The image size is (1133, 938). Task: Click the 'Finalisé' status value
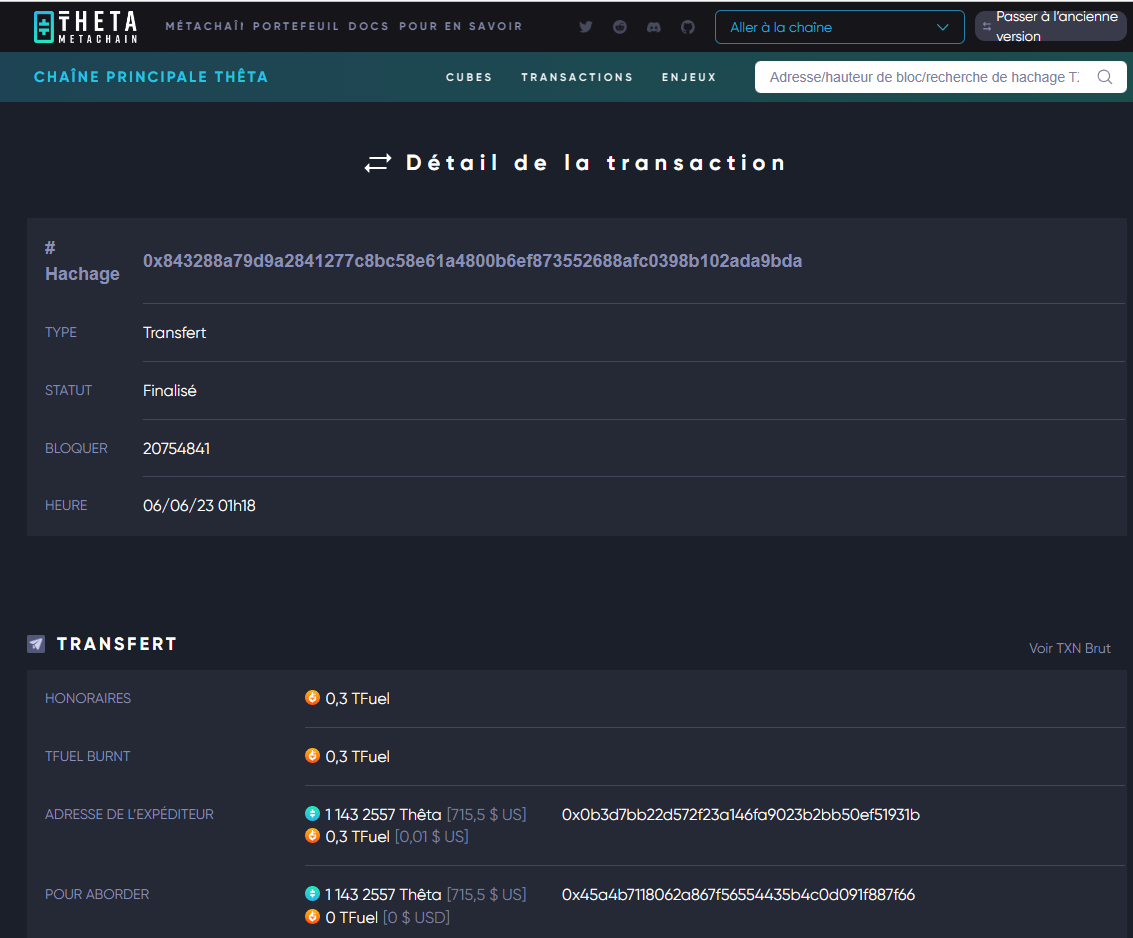point(170,390)
